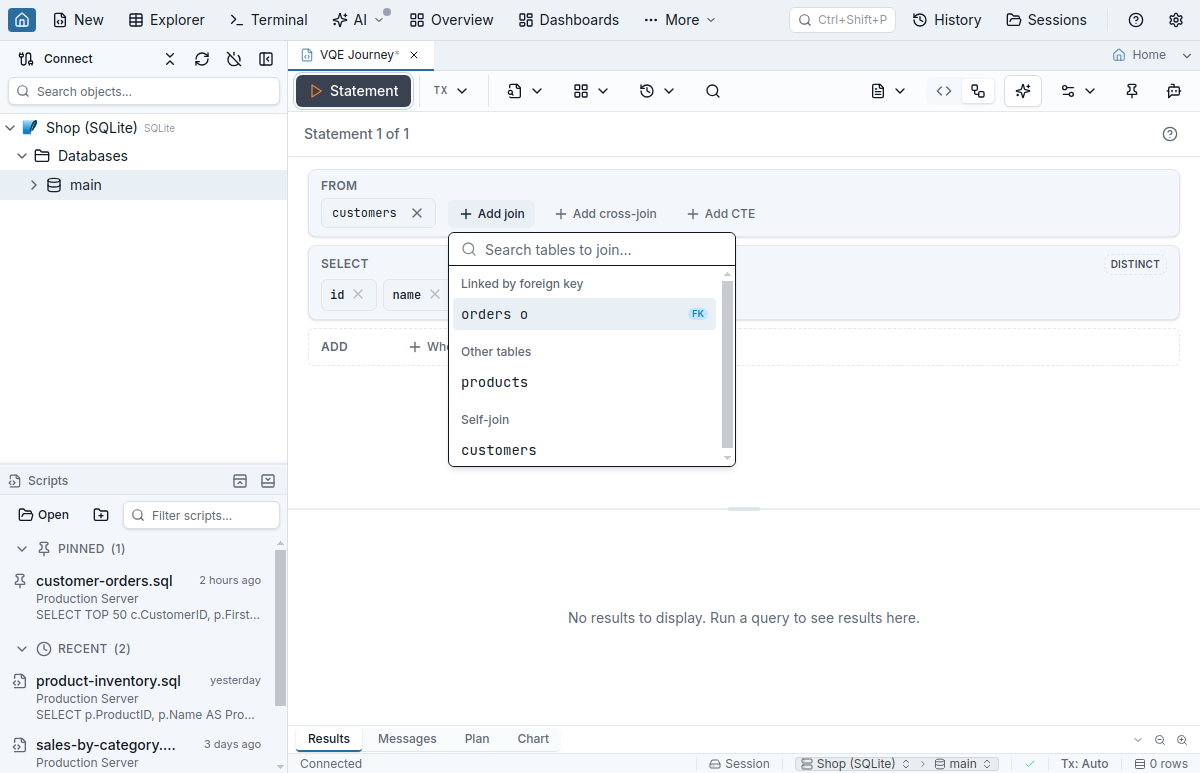Image resolution: width=1200 pixels, height=773 pixels.
Task: Open the AI menu
Action: tap(358, 20)
